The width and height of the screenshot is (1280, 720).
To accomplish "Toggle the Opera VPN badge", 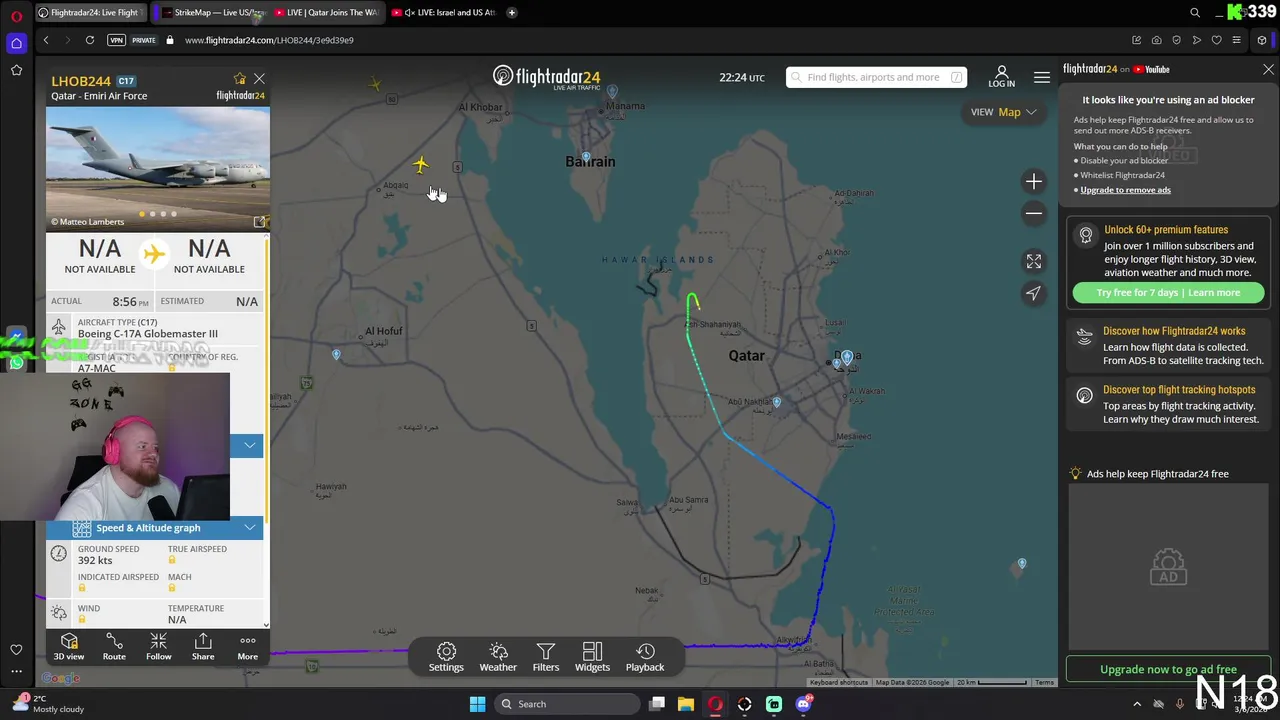I will 117,40.
